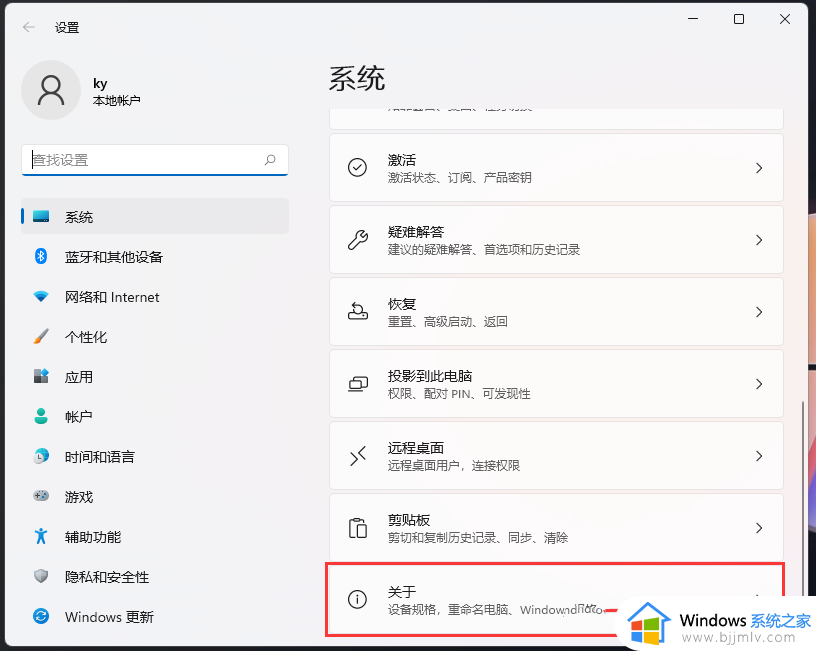Click the Windows 更新 sync icon
The width and height of the screenshot is (816, 651).
(x=41, y=616)
